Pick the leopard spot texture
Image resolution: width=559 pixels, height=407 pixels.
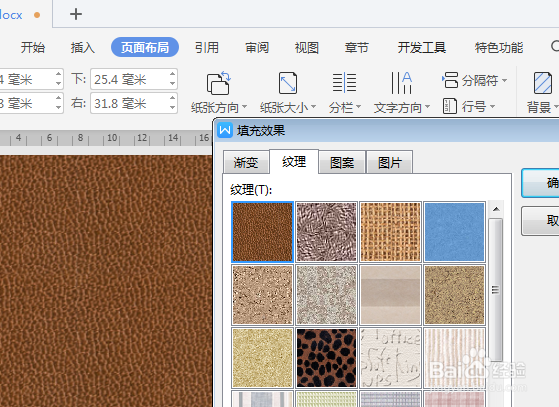pos(326,358)
